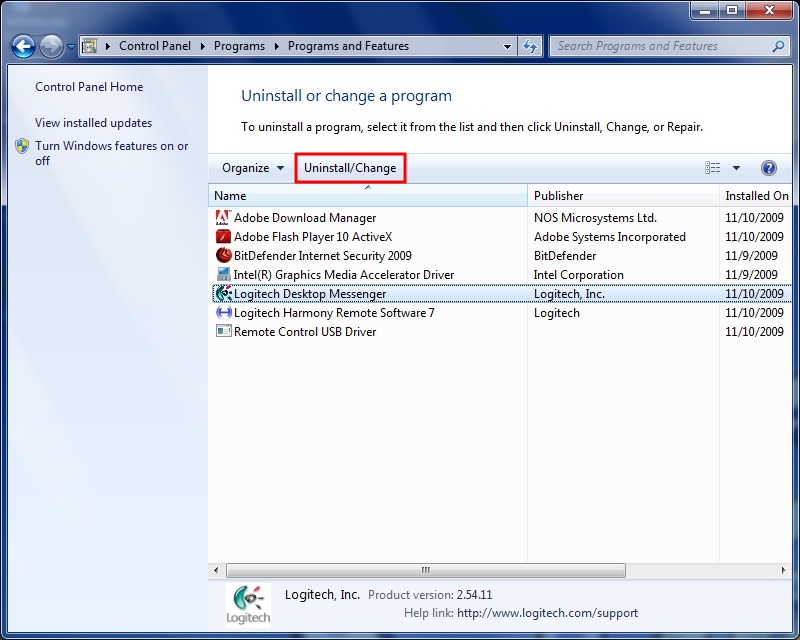Click View installed updates link
The height and width of the screenshot is (640, 800).
point(93,123)
